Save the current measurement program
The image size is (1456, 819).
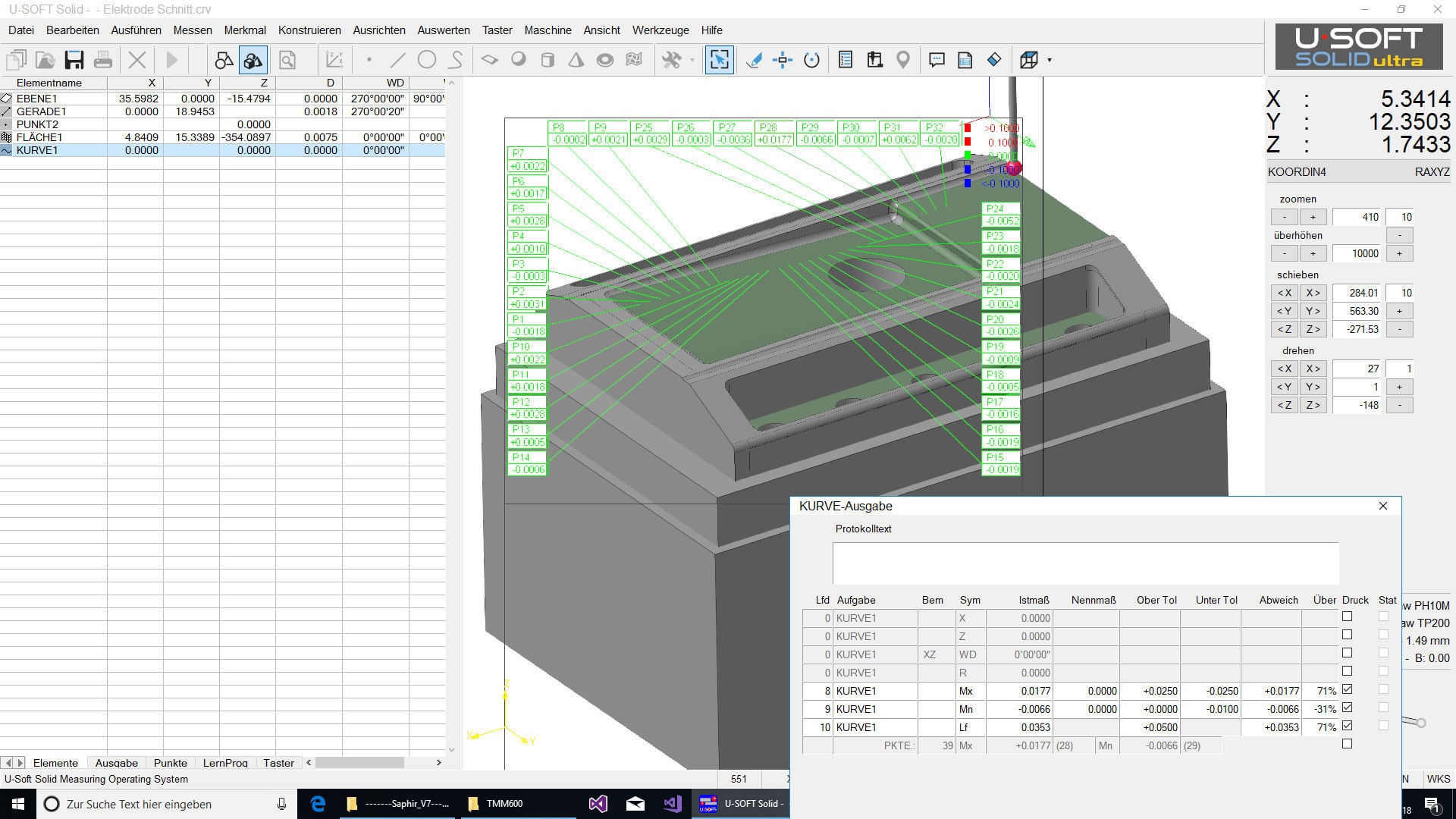tap(74, 59)
